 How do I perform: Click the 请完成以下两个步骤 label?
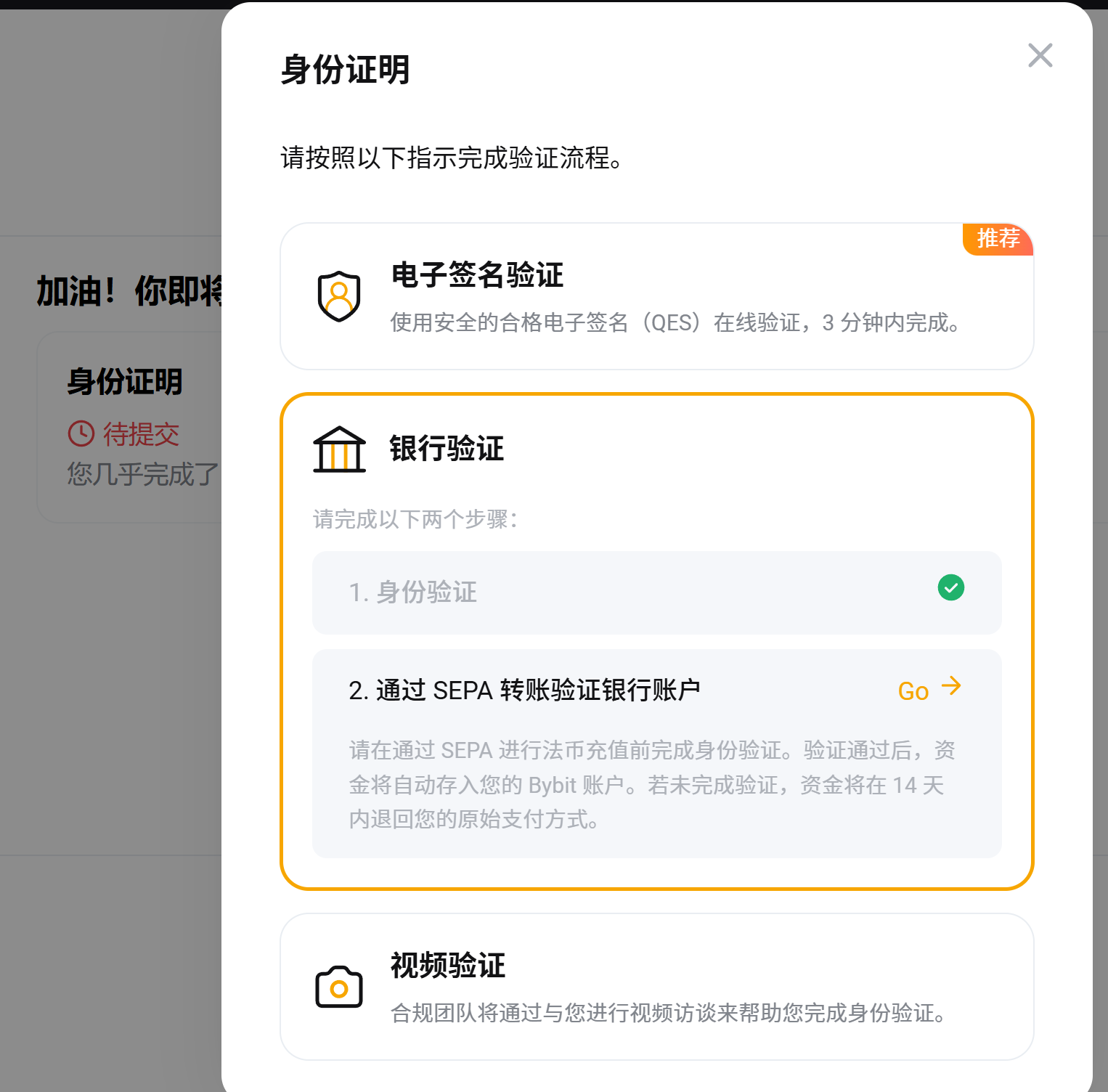[x=415, y=519]
